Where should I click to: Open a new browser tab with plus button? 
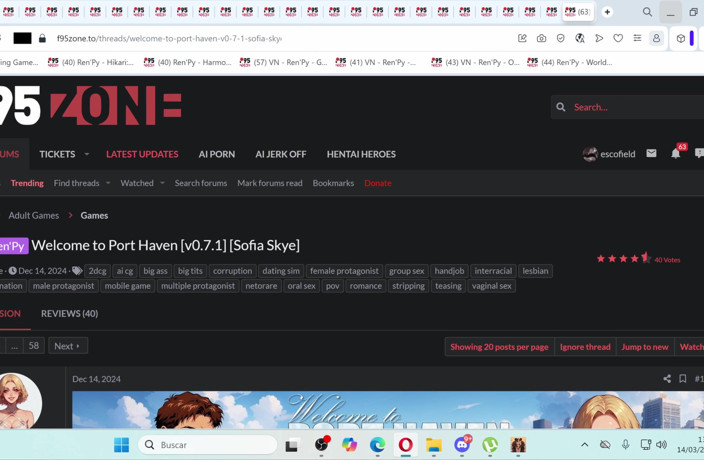(x=607, y=12)
